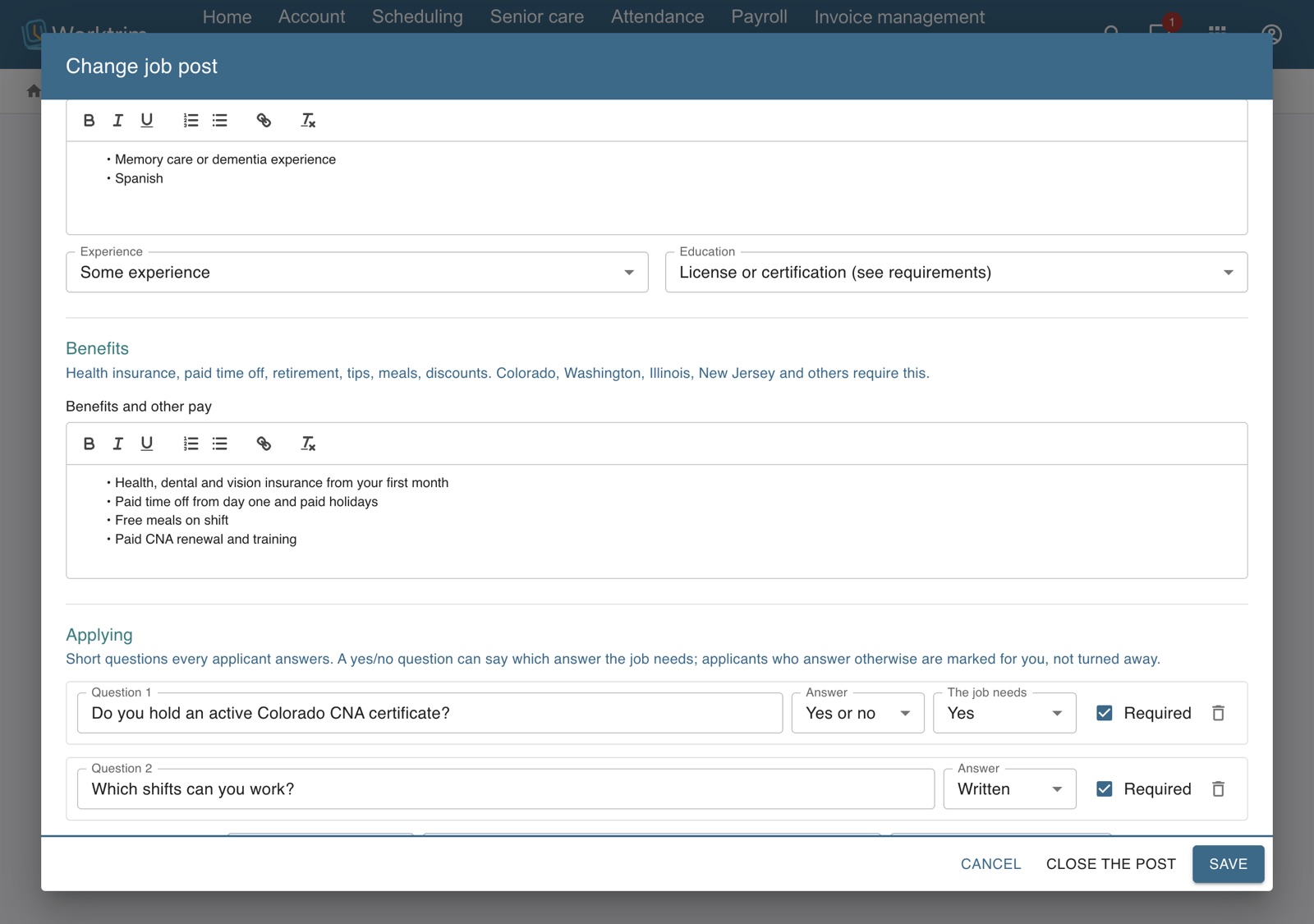Open Question 2 Answer type dropdown
Screen dimensions: 1314x924
[x=1009, y=789]
